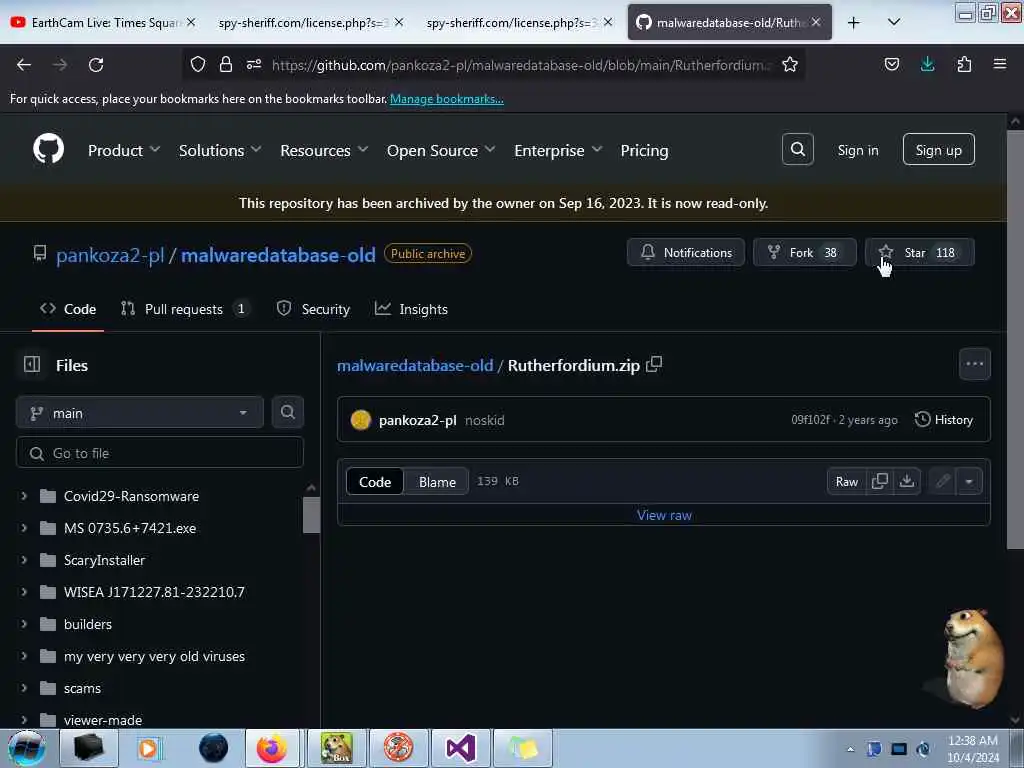Toggle Blame view for the file
The height and width of the screenshot is (768, 1024).
point(437,482)
